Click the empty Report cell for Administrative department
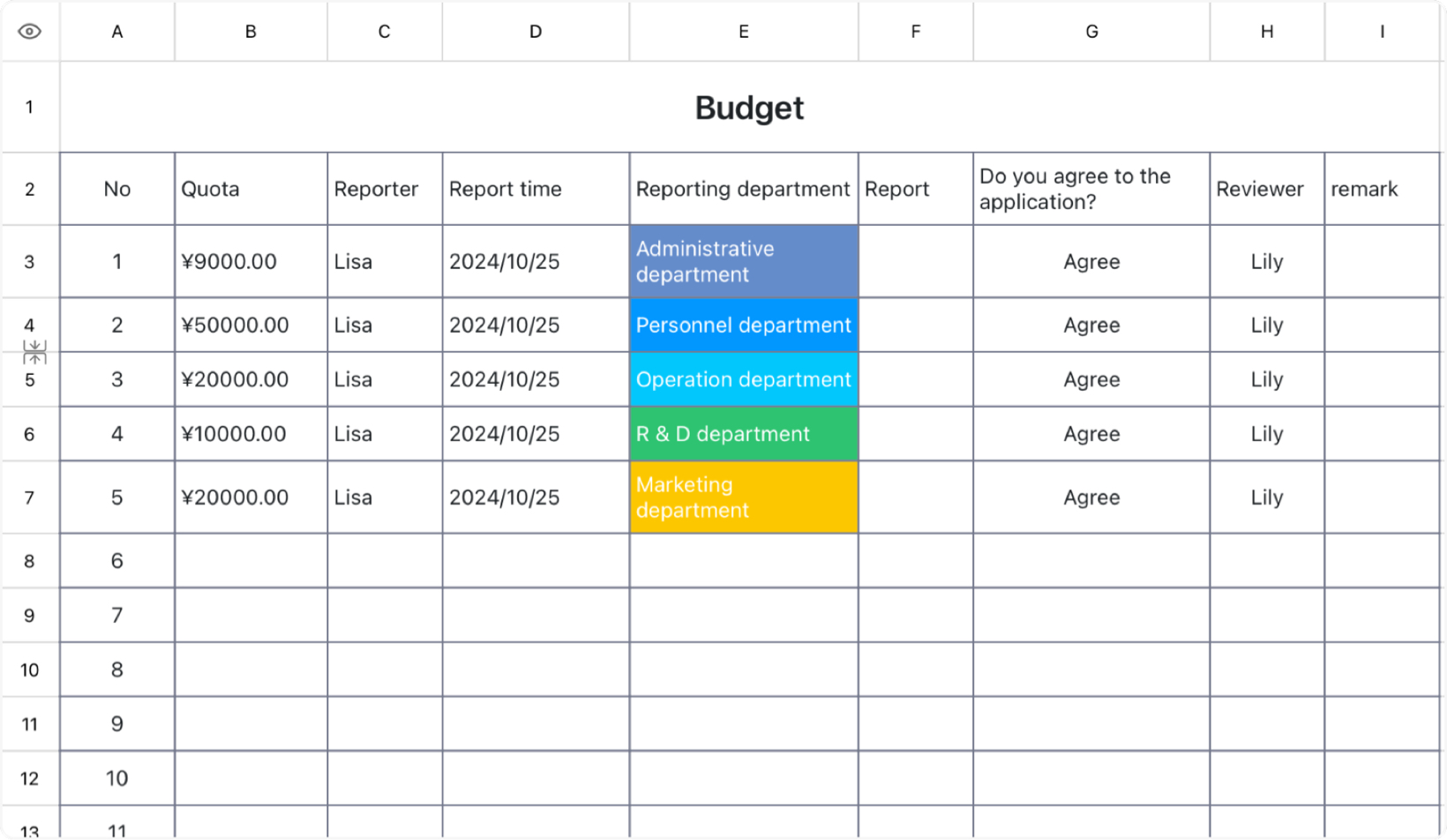 (x=916, y=261)
